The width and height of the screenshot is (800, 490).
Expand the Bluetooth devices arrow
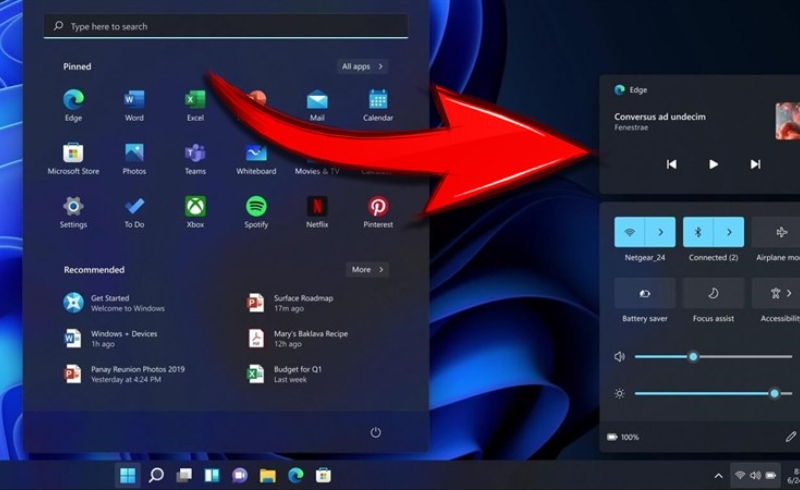click(729, 232)
